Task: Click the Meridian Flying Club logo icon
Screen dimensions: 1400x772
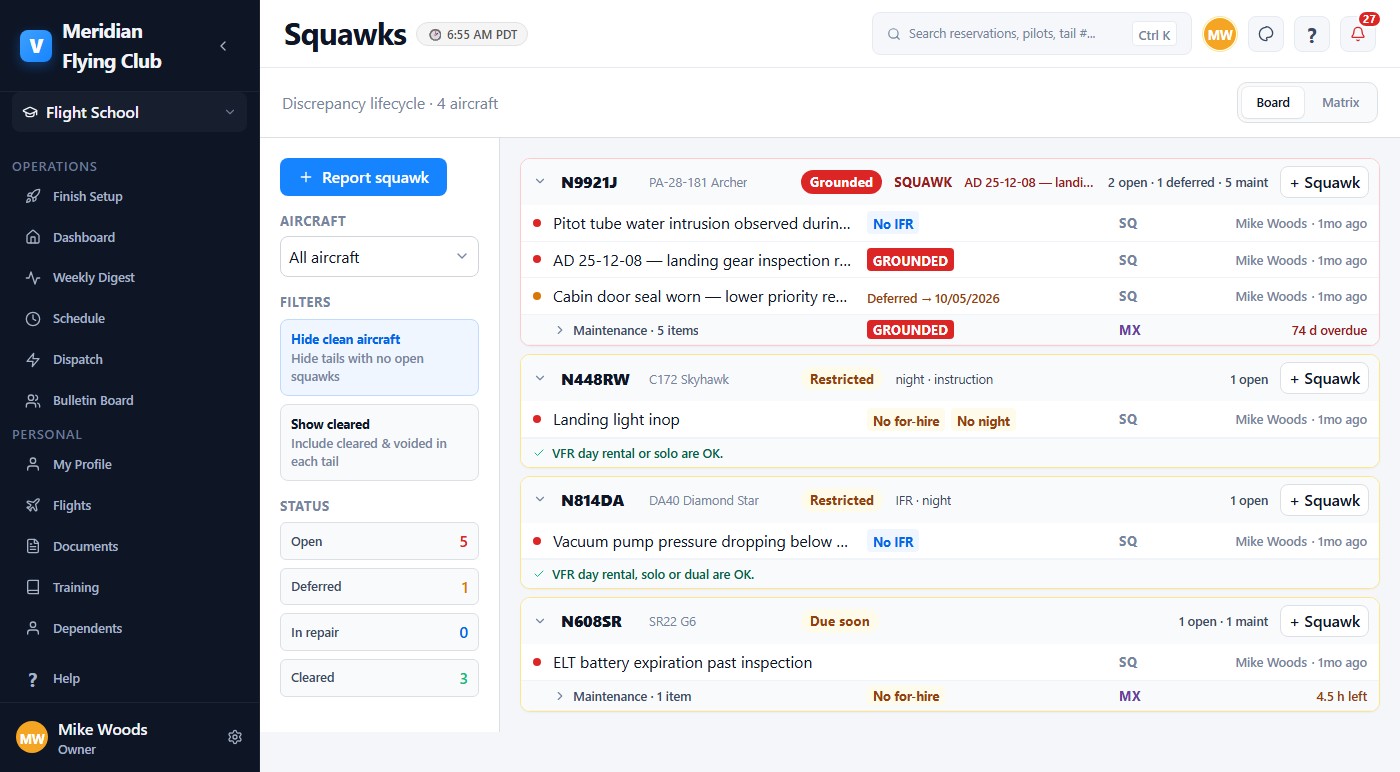Action: click(x=36, y=46)
